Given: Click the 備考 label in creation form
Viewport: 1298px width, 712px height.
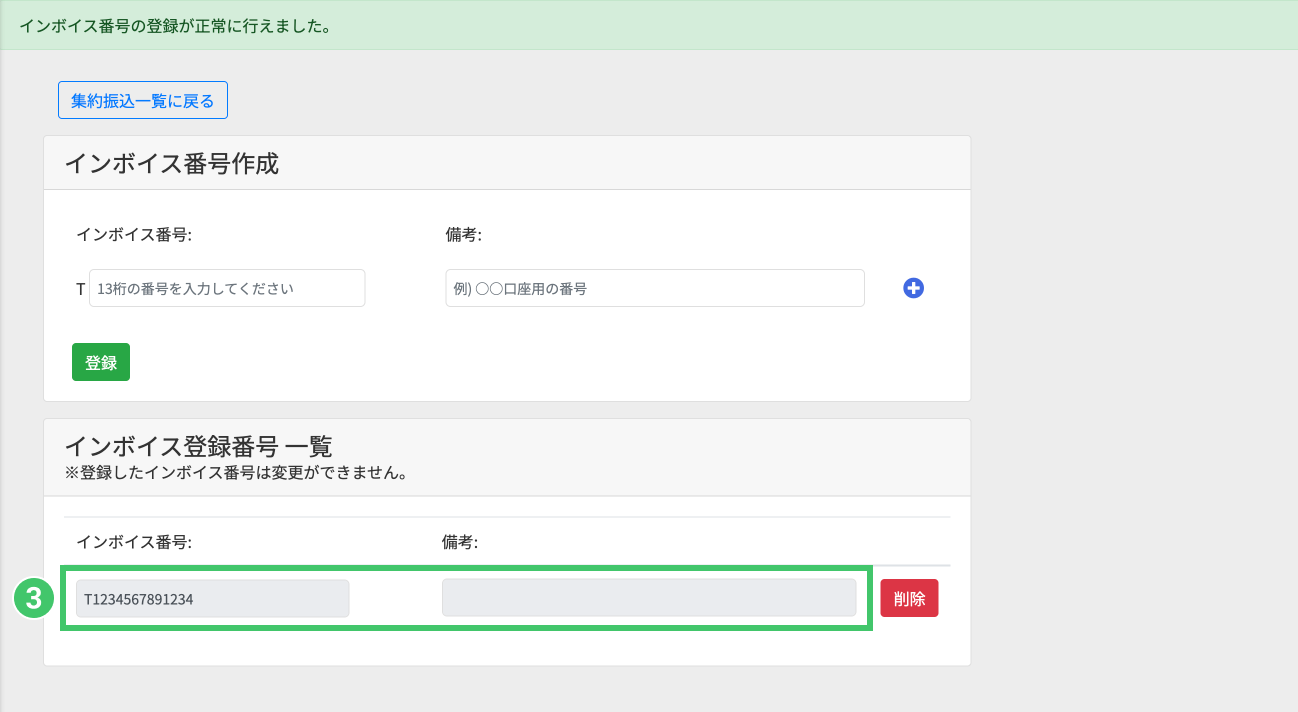Looking at the screenshot, I should click(x=464, y=235).
